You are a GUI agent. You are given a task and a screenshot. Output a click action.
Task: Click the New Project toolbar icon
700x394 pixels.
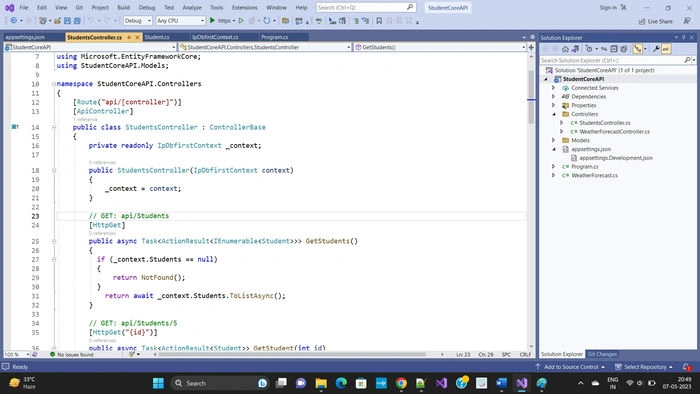44,21
